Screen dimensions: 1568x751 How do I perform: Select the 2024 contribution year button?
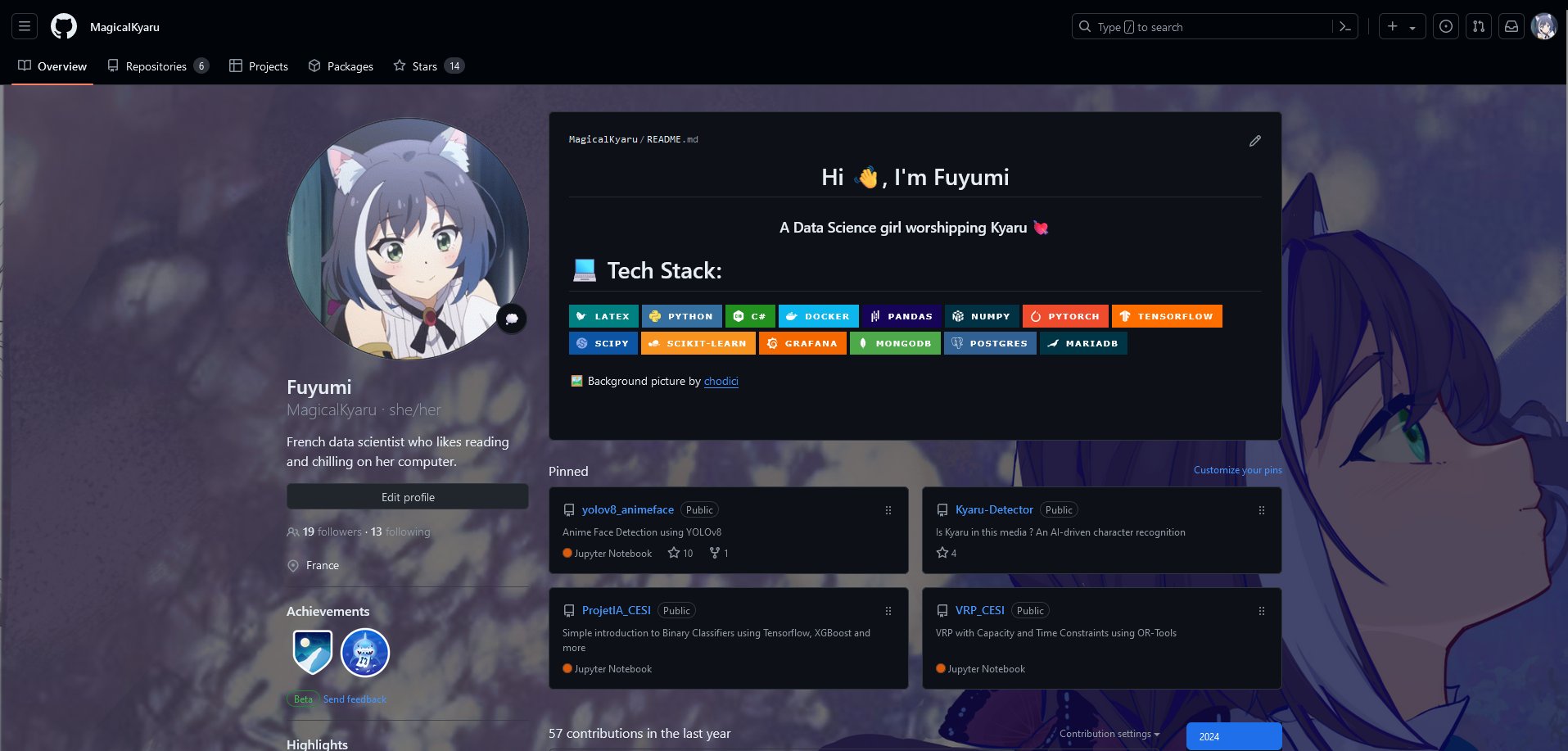(1233, 736)
